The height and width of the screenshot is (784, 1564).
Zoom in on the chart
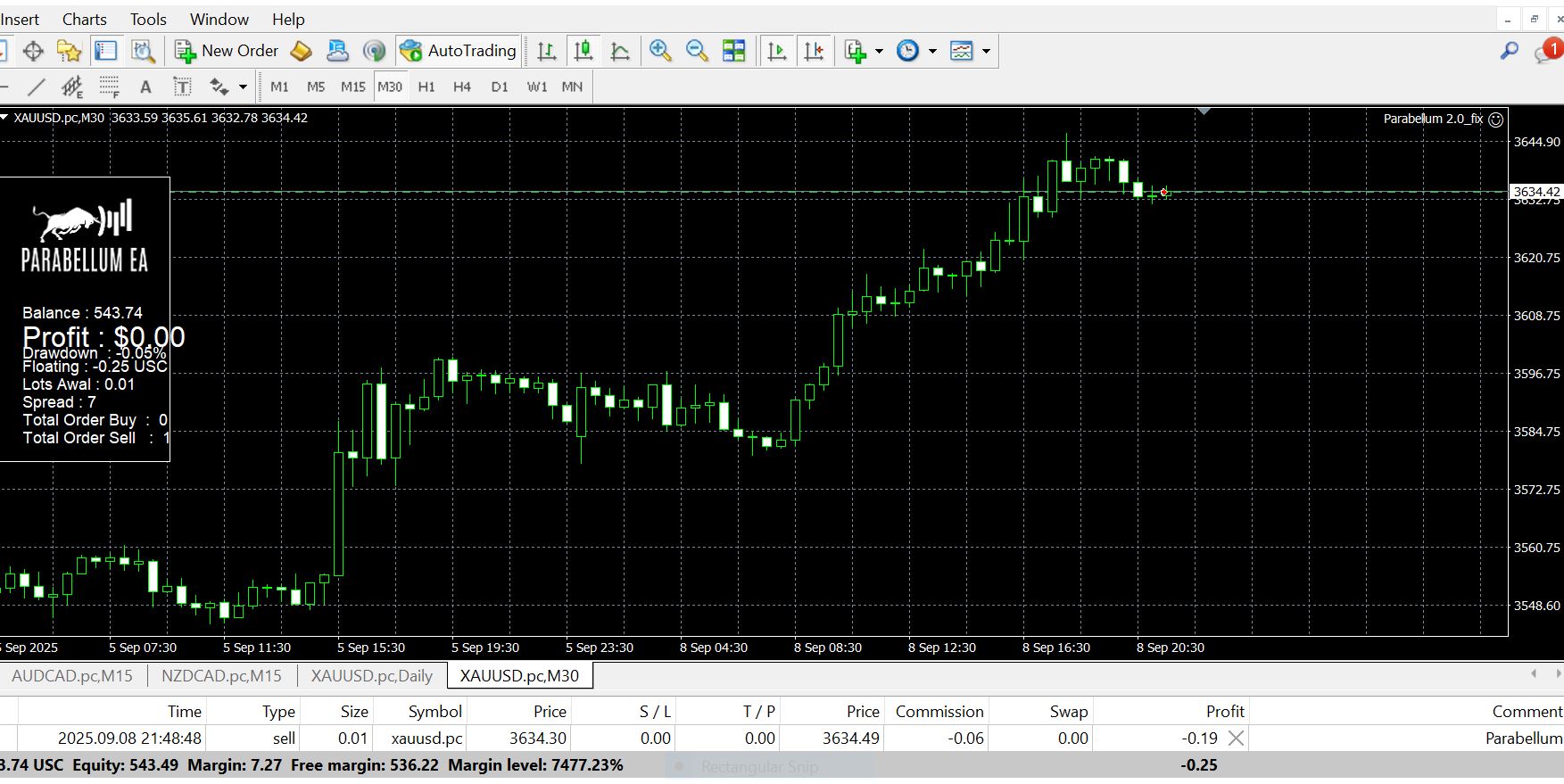coord(660,51)
